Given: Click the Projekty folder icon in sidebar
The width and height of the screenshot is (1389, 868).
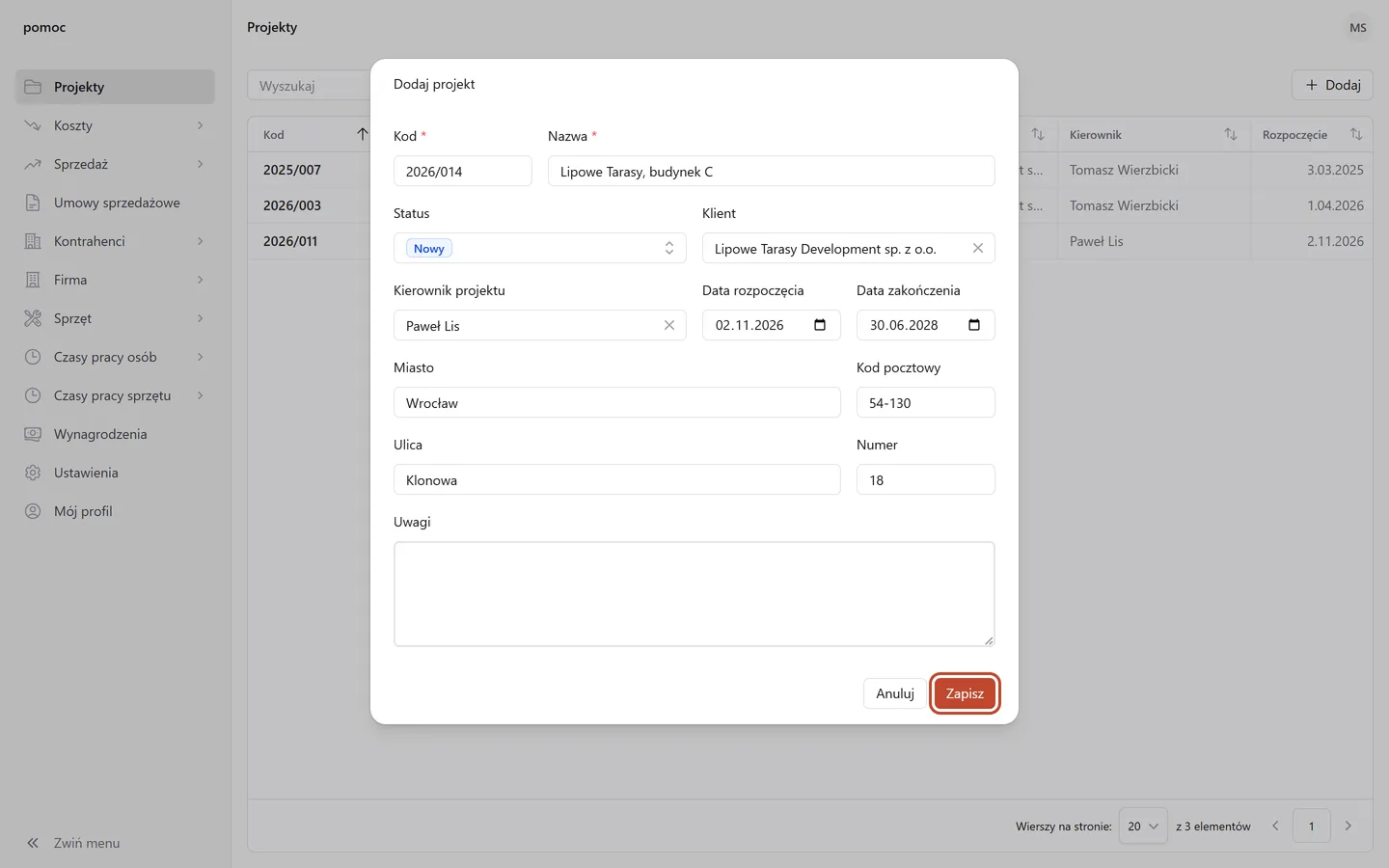Looking at the screenshot, I should 33,87.
